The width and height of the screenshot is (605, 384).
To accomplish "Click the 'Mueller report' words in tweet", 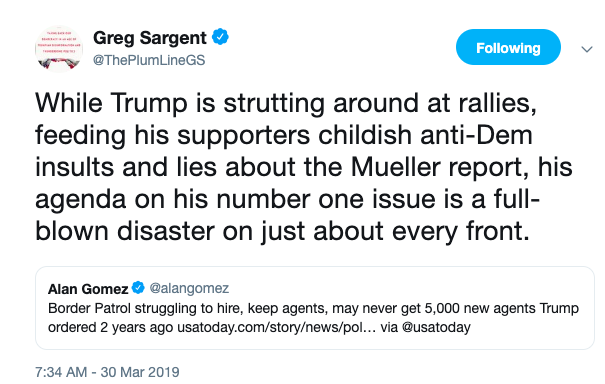I will (439, 167).
